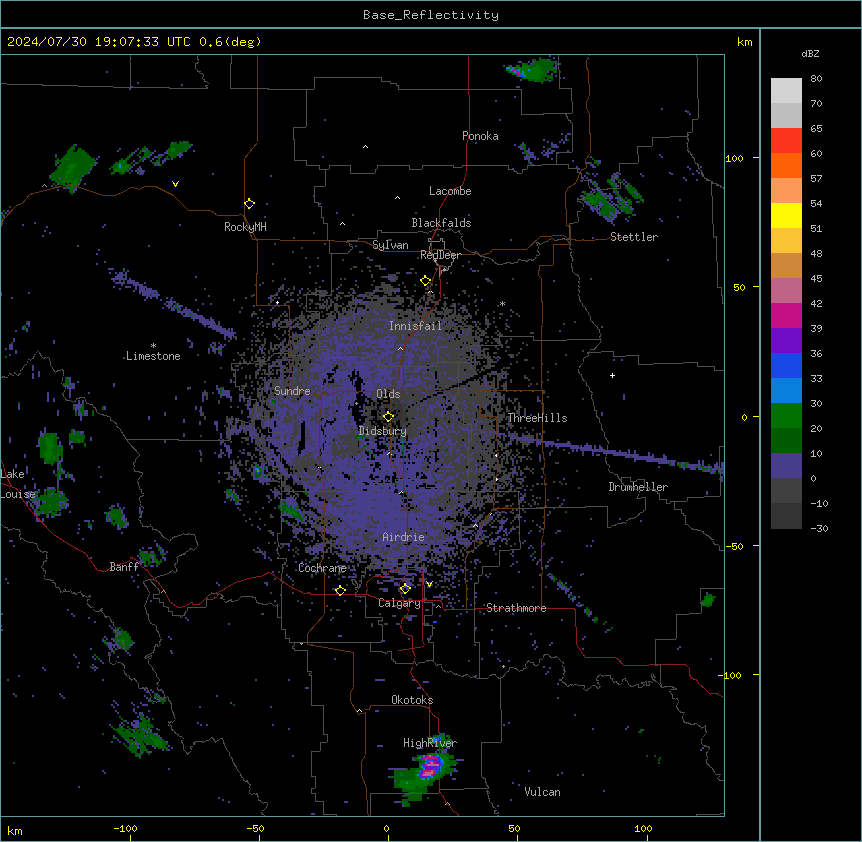862x842 pixels.
Task: Pick the blue 33-36 dBZ legend swatch
Action: click(786, 365)
